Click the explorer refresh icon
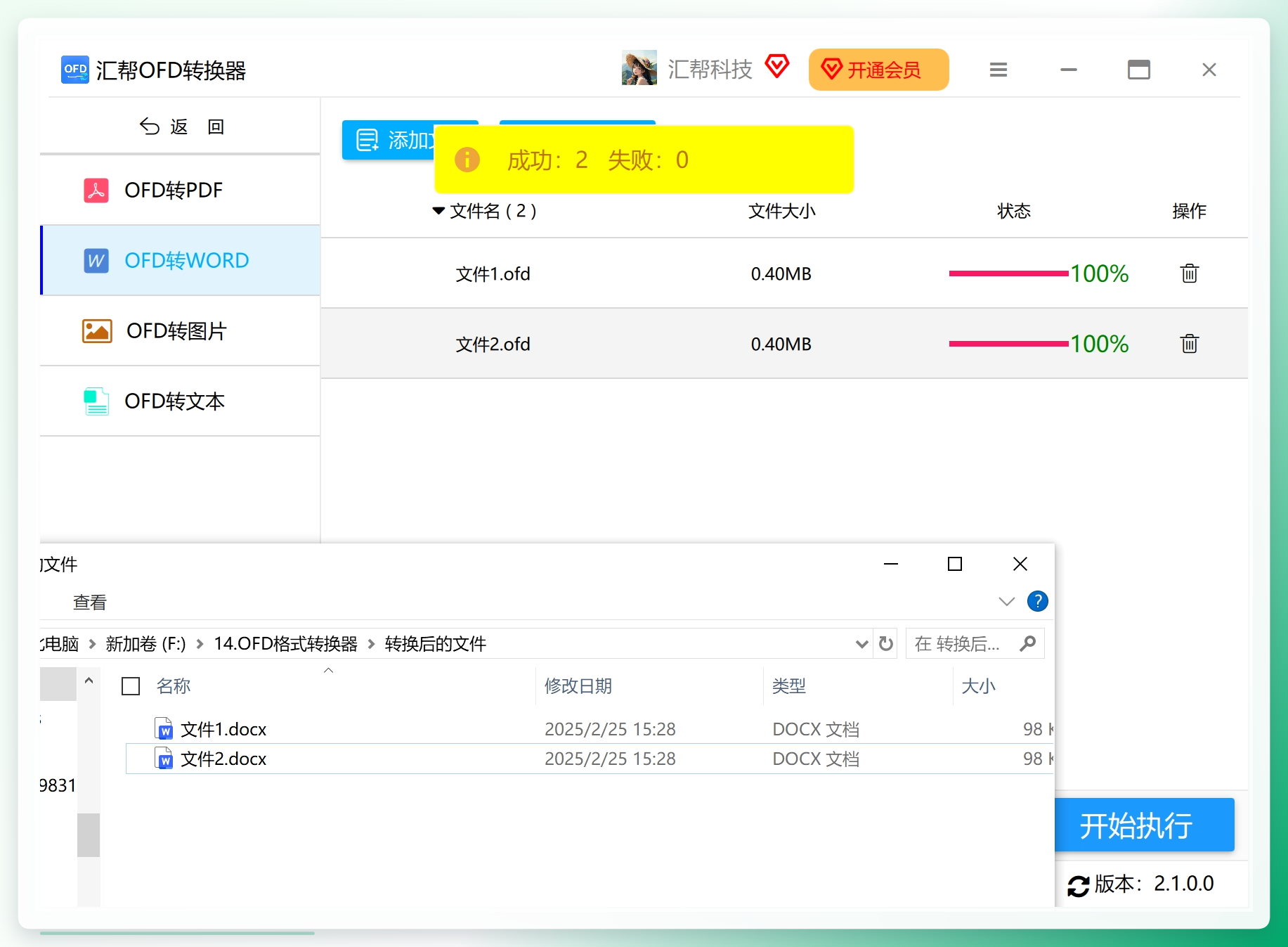The width and height of the screenshot is (1288, 947). (886, 643)
